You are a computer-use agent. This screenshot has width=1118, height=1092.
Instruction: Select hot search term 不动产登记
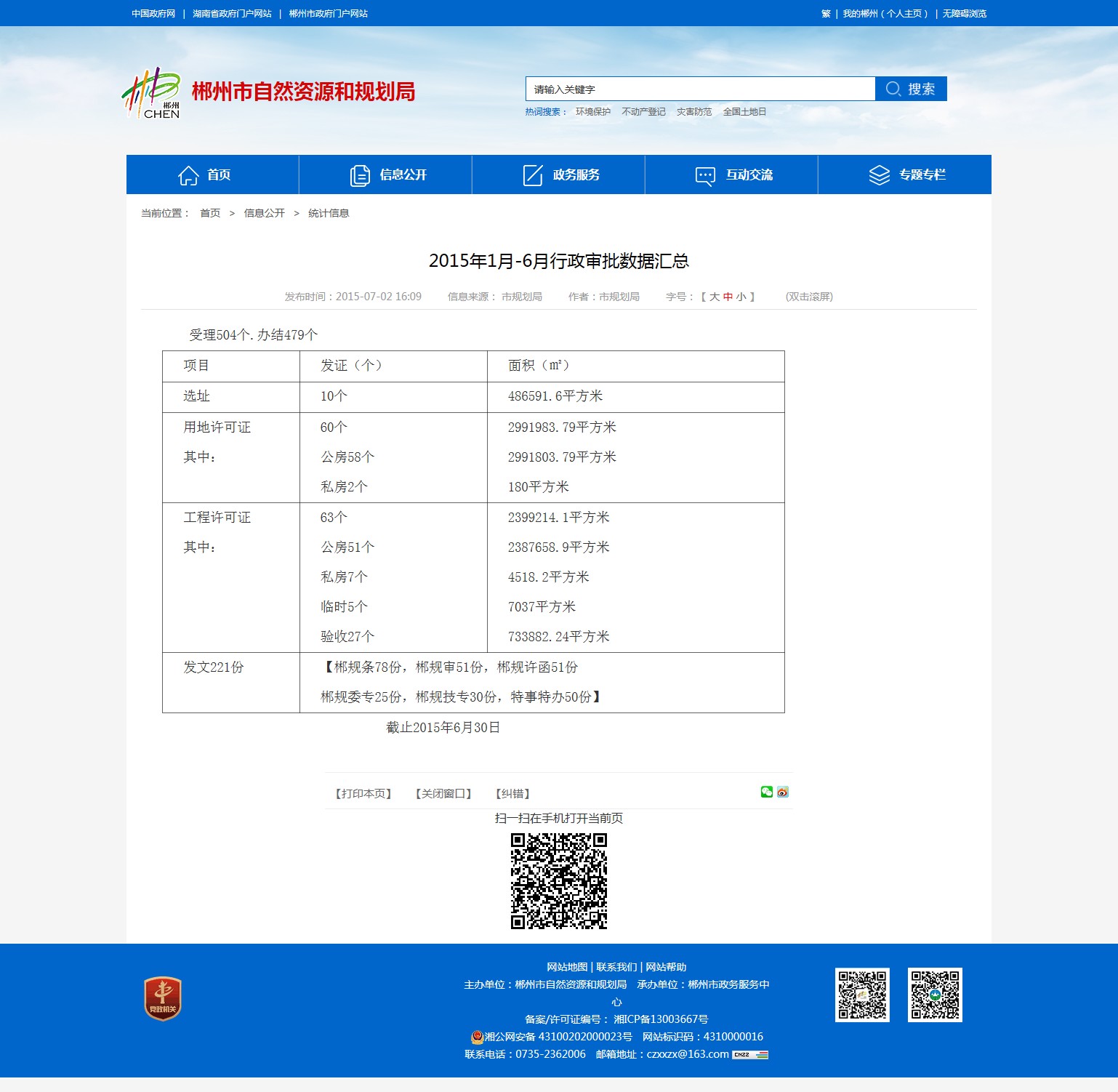coord(643,112)
